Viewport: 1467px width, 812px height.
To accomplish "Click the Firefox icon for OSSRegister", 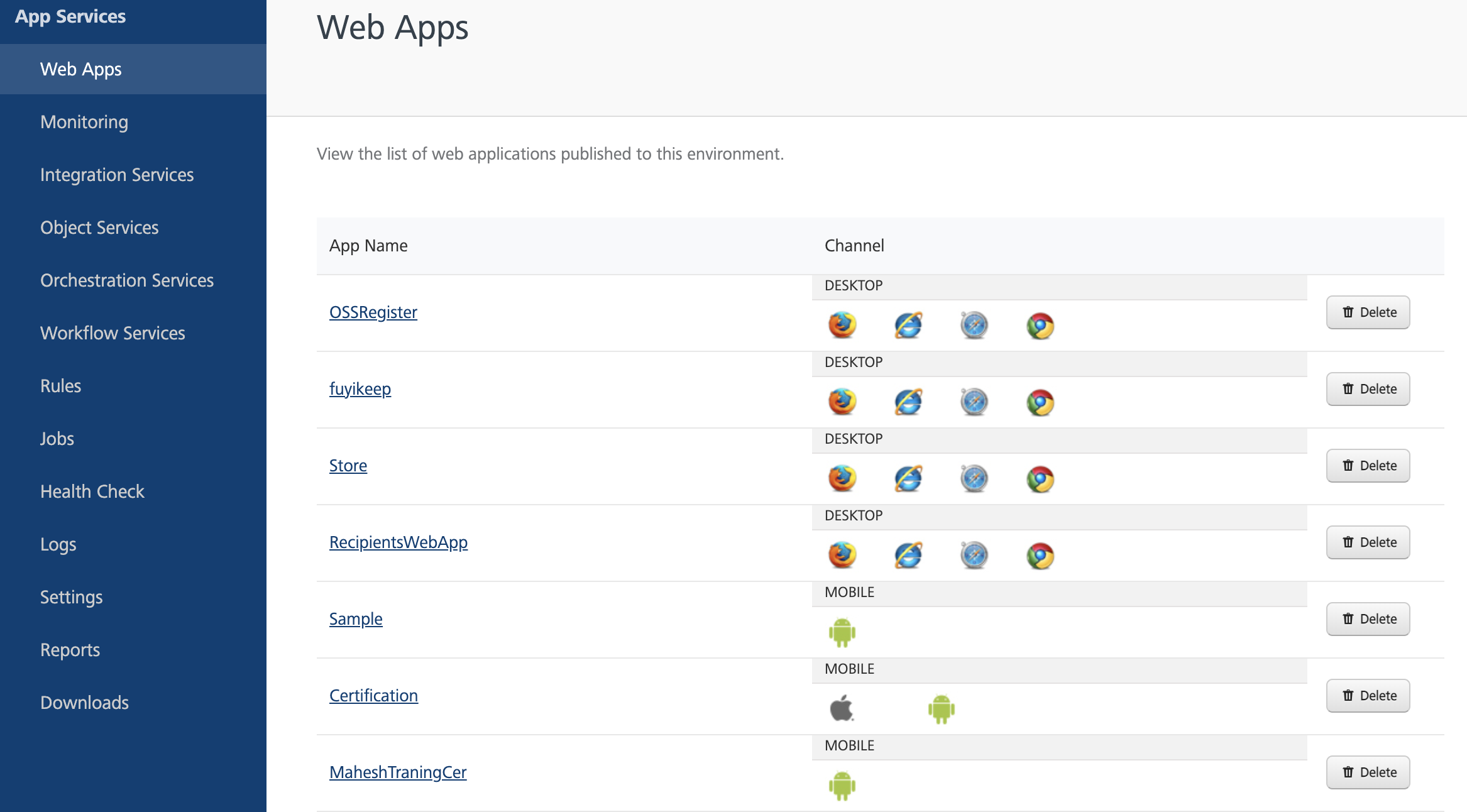I will point(842,326).
